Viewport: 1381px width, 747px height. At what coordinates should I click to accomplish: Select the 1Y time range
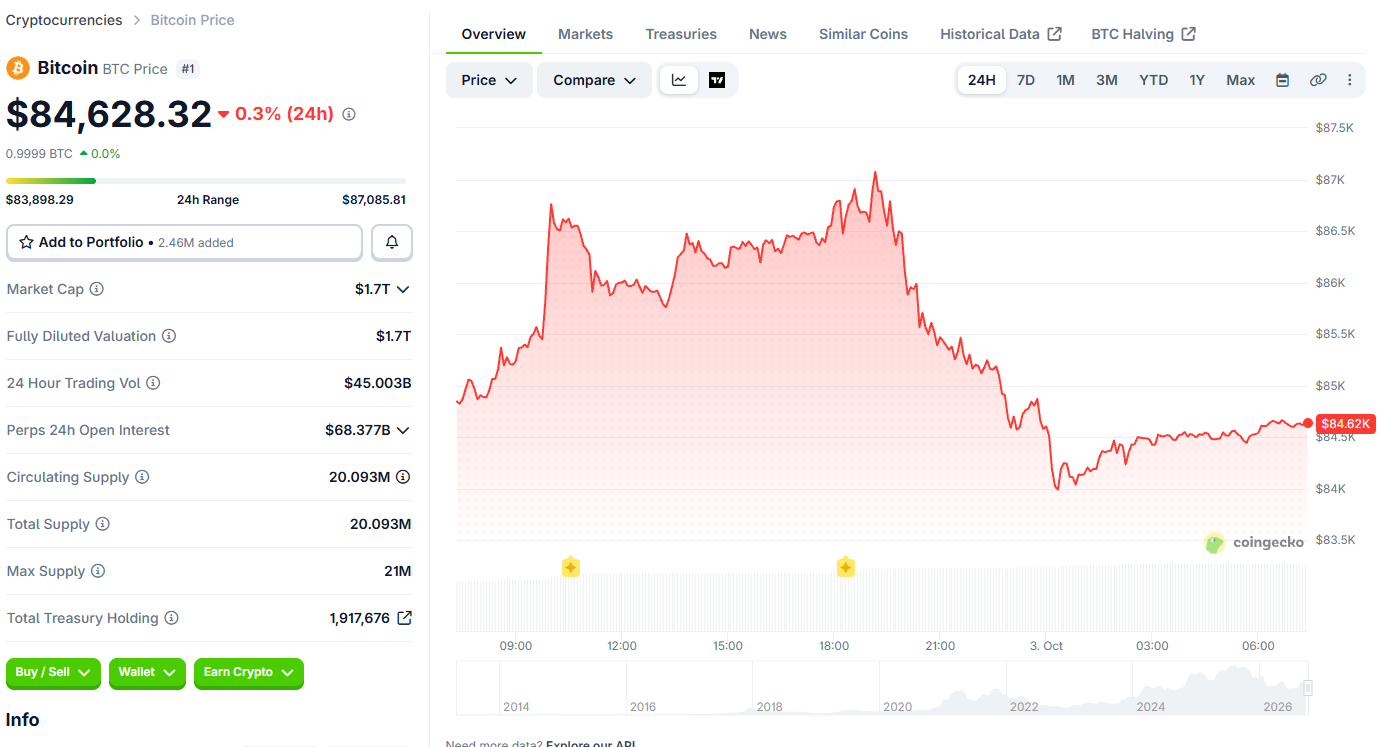(x=1197, y=80)
